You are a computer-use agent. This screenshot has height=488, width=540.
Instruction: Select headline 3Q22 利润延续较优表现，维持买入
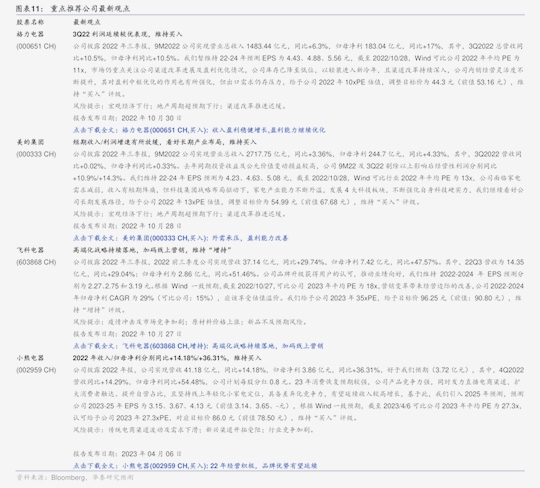(x=127, y=34)
